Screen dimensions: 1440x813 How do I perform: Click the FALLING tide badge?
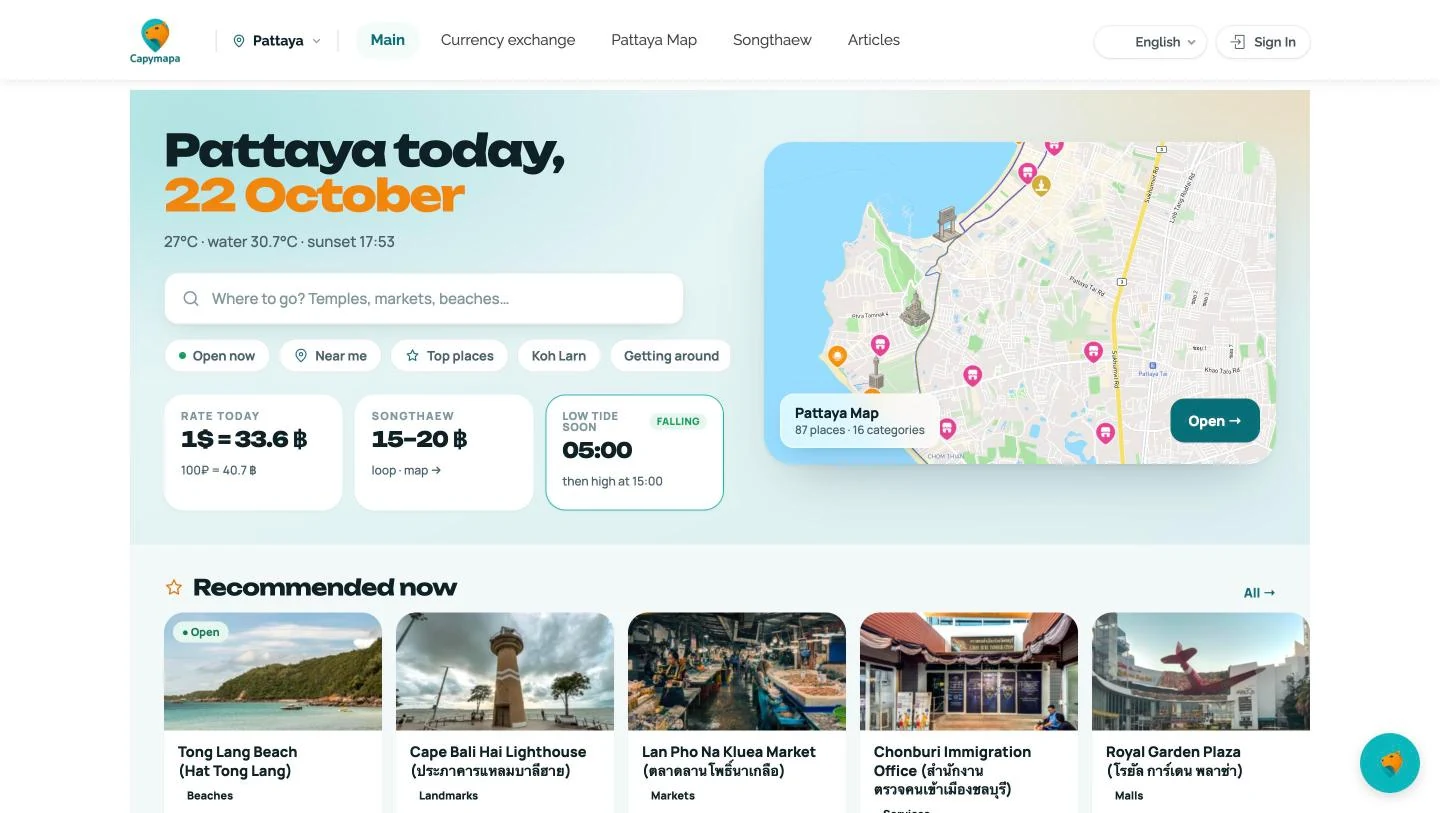[678, 422]
